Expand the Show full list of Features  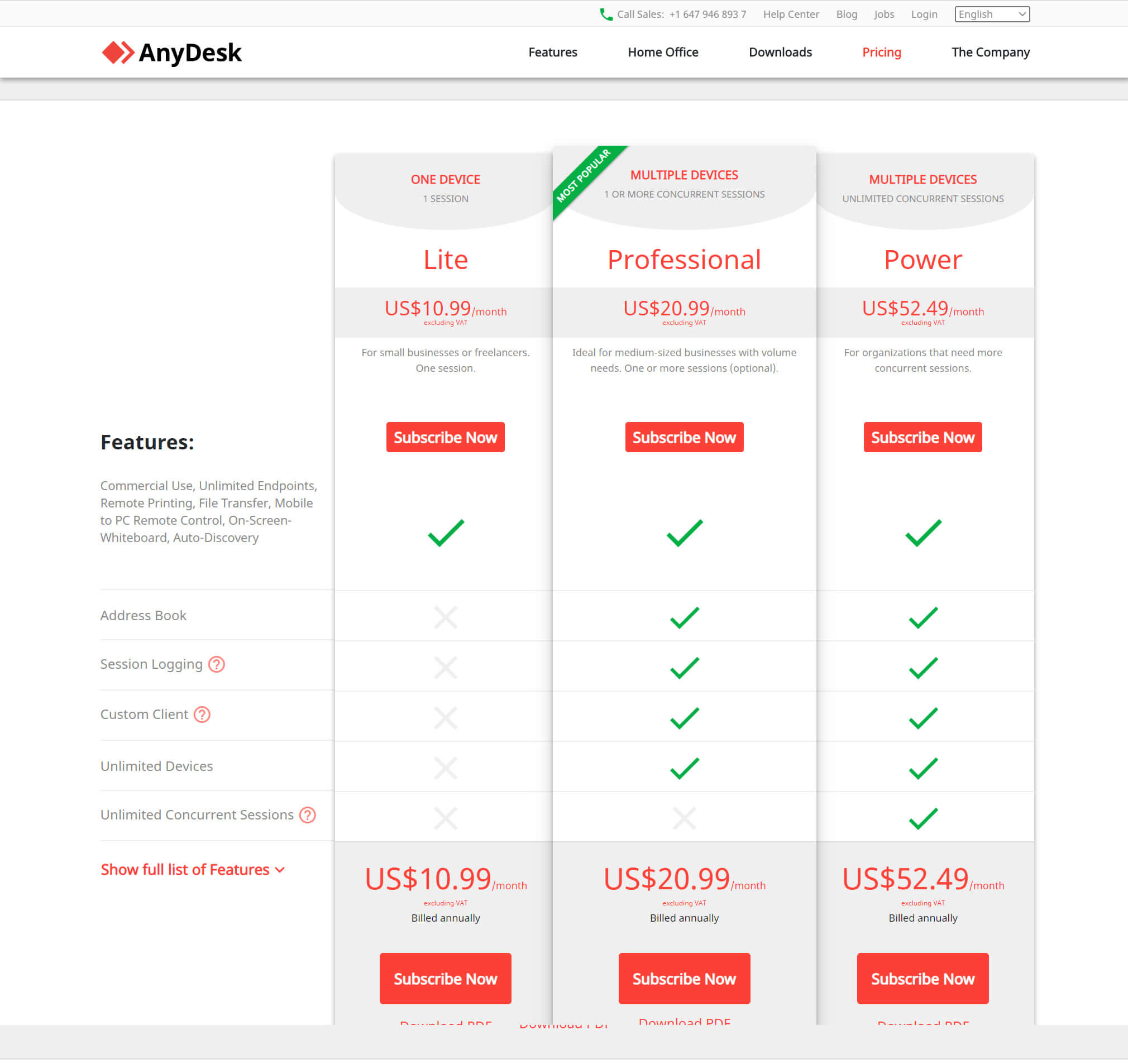pyautogui.click(x=193, y=869)
